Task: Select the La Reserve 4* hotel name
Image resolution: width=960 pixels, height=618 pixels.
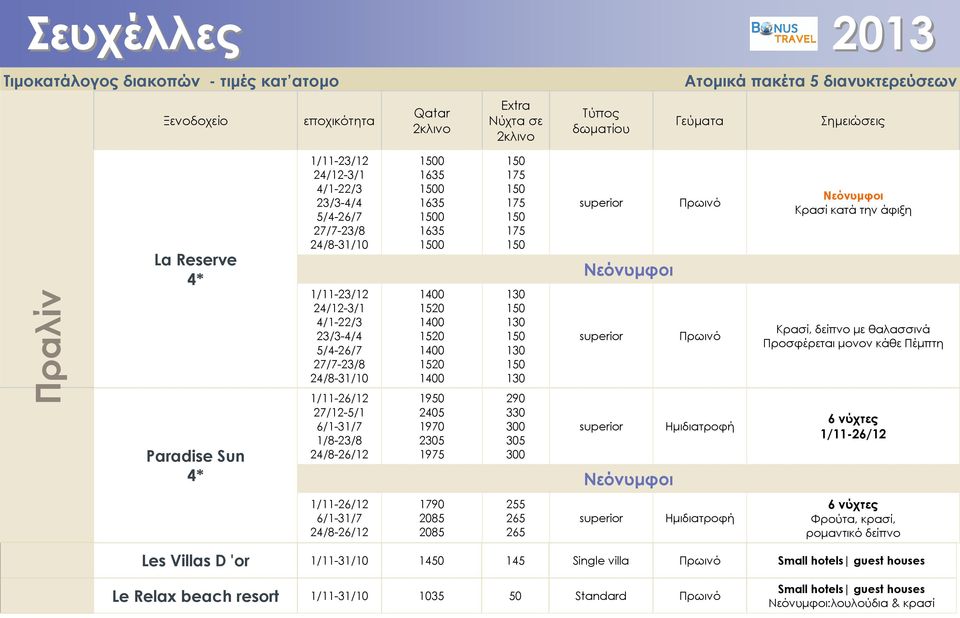Action: click(195, 269)
